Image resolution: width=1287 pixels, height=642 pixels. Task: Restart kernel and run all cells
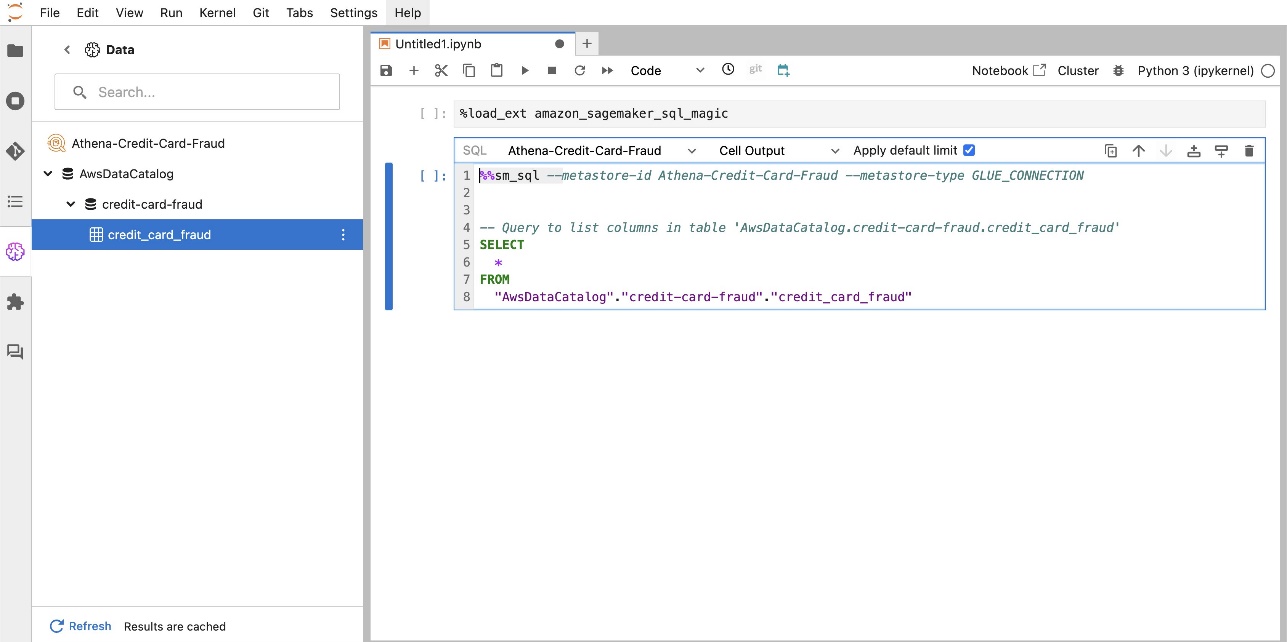607,70
